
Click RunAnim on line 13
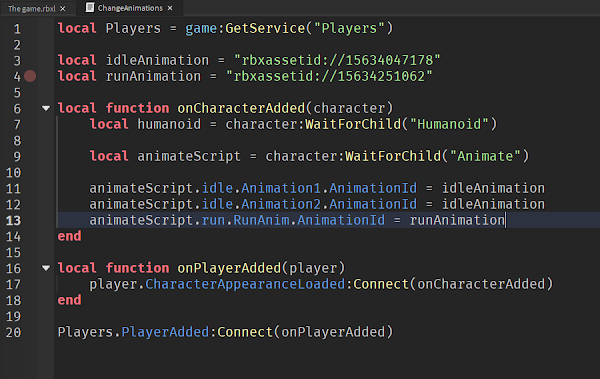pos(261,220)
